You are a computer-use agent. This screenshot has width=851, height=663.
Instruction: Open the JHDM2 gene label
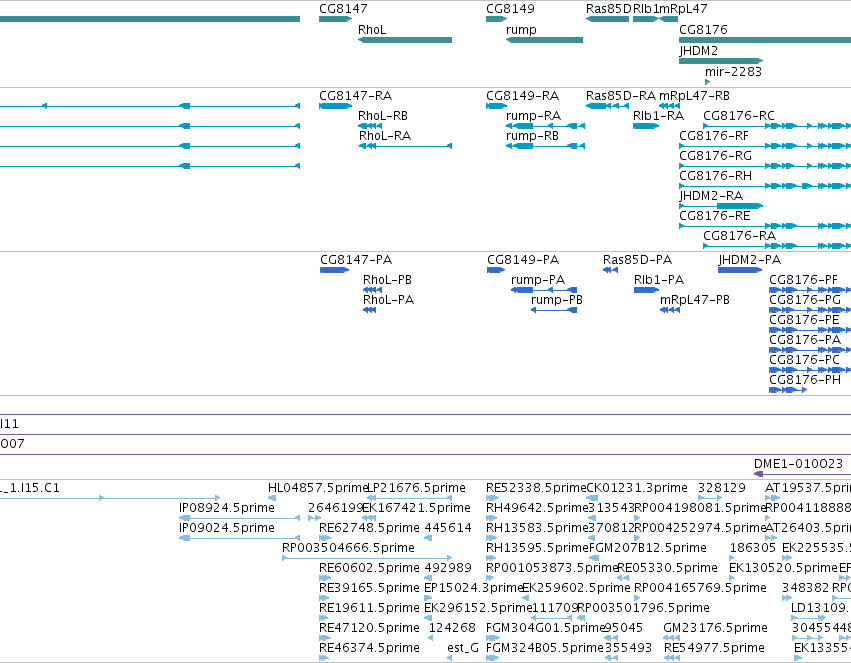698,51
